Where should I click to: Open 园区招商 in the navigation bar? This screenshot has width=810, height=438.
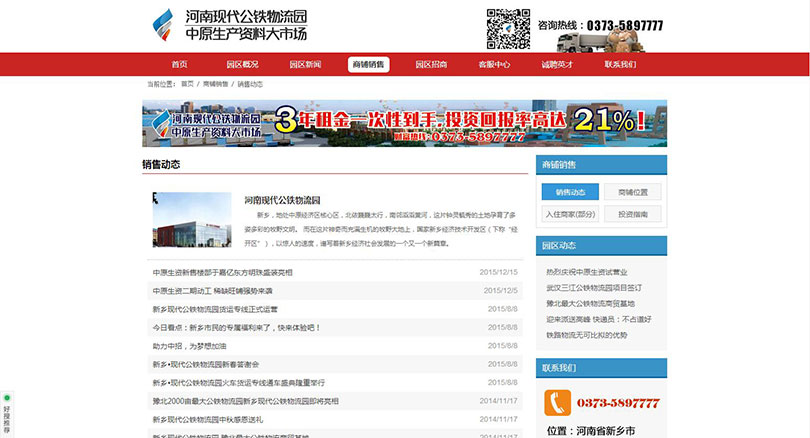pyautogui.click(x=431, y=64)
